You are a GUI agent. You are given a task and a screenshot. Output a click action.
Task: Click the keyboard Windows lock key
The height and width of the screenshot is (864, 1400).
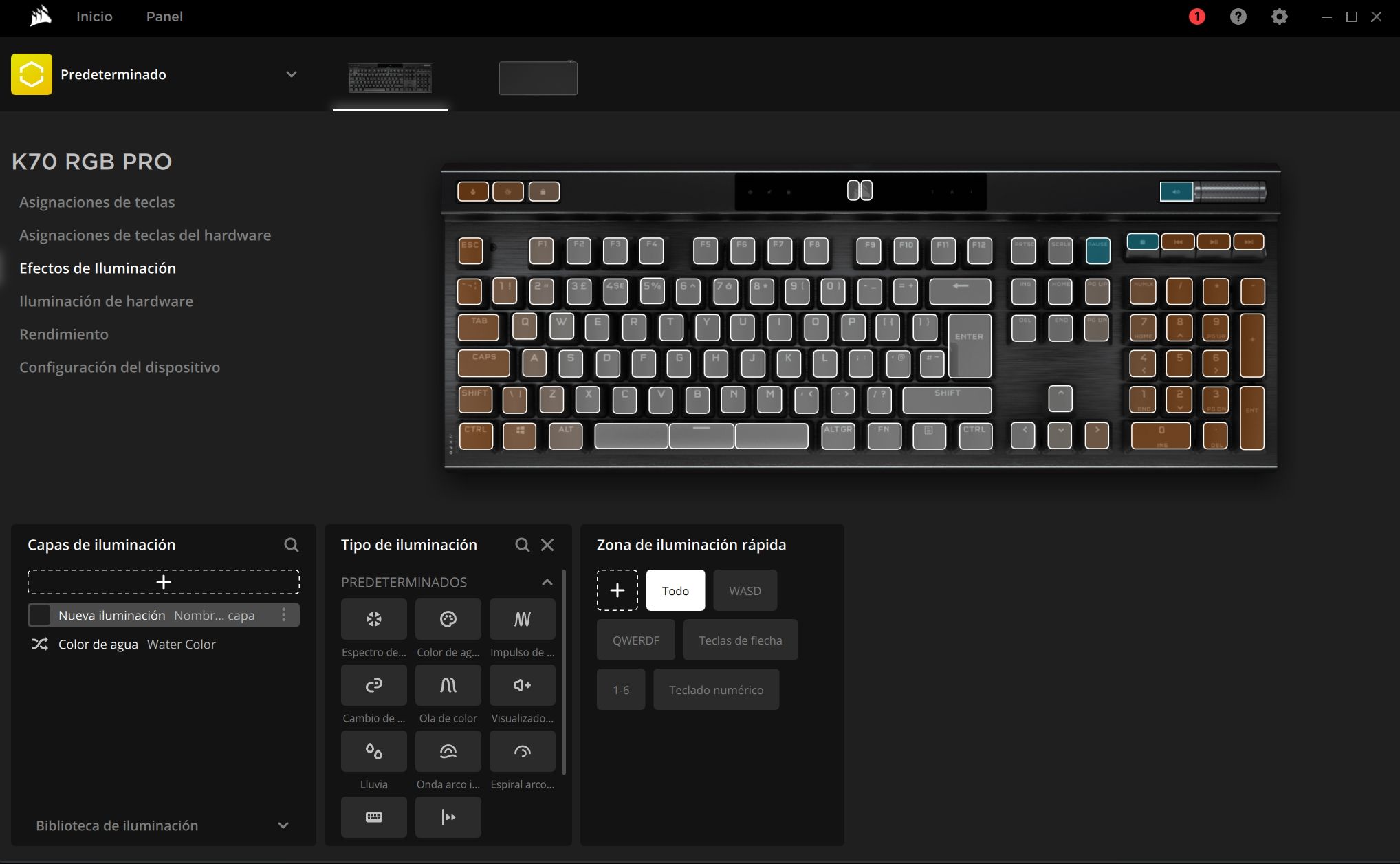543,192
